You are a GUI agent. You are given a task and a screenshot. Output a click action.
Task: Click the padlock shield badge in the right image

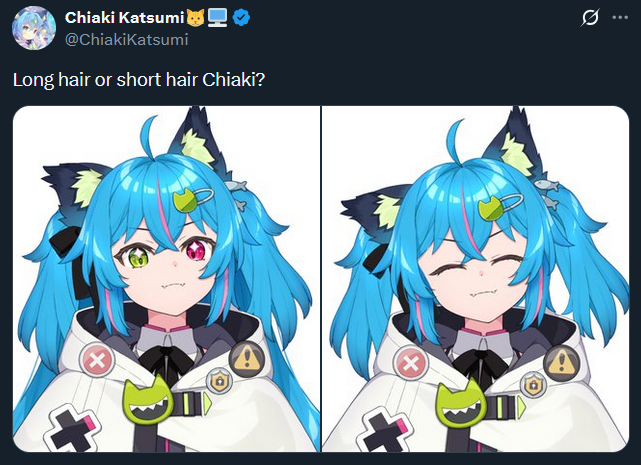pyautogui.click(x=533, y=384)
